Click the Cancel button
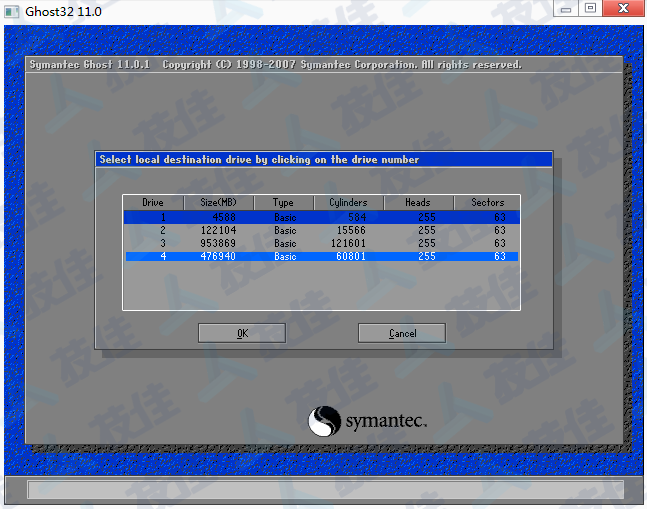Viewport: 647px width, 509px height. coord(402,333)
